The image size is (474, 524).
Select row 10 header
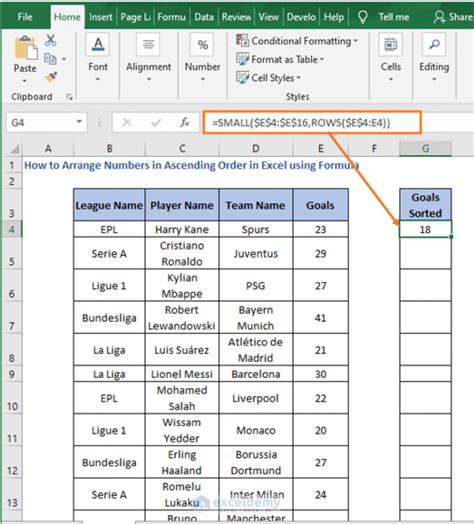(x=12, y=398)
